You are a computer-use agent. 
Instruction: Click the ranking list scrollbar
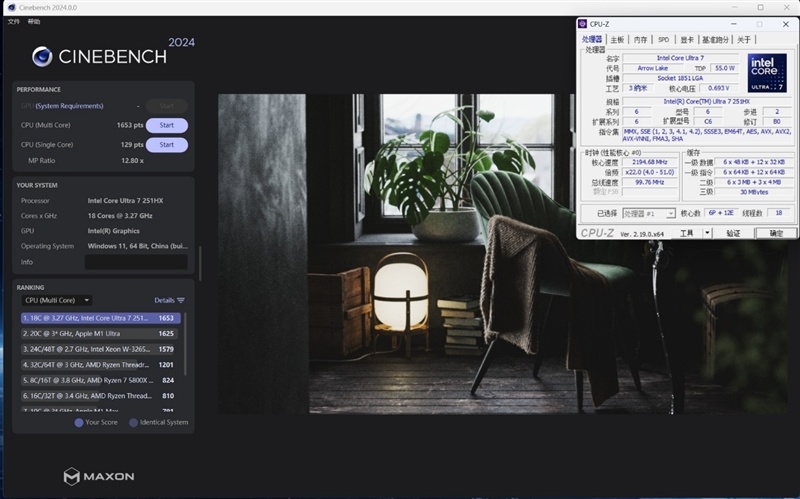coord(185,344)
